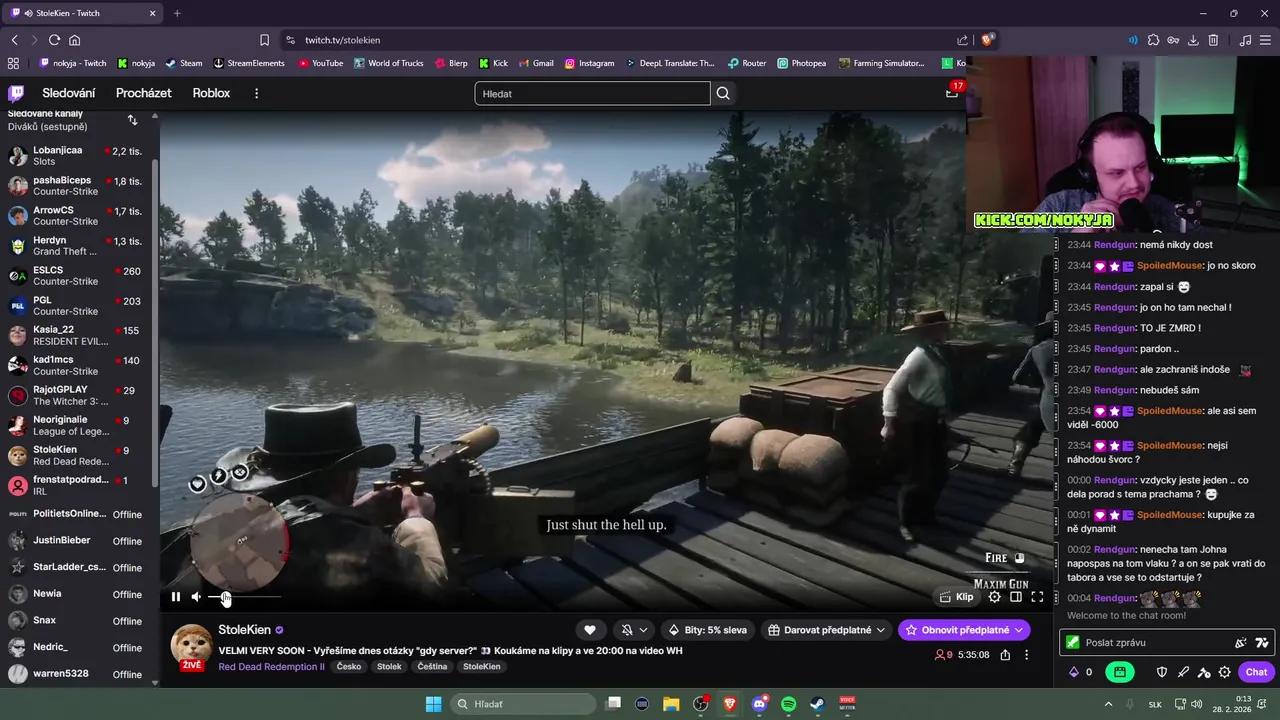Open sword mod tools icon in chat
The height and width of the screenshot is (720, 1280).
click(1183, 672)
